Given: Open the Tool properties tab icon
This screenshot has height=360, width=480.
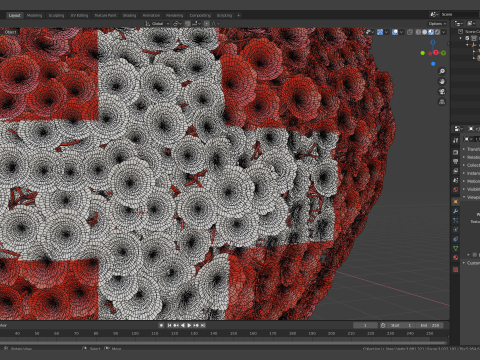Looking at the screenshot, I should pyautogui.click(x=455, y=141).
